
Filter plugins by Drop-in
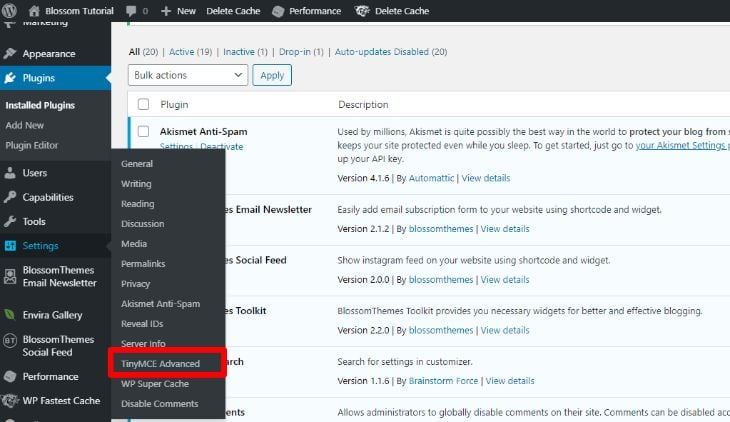tap(295, 52)
